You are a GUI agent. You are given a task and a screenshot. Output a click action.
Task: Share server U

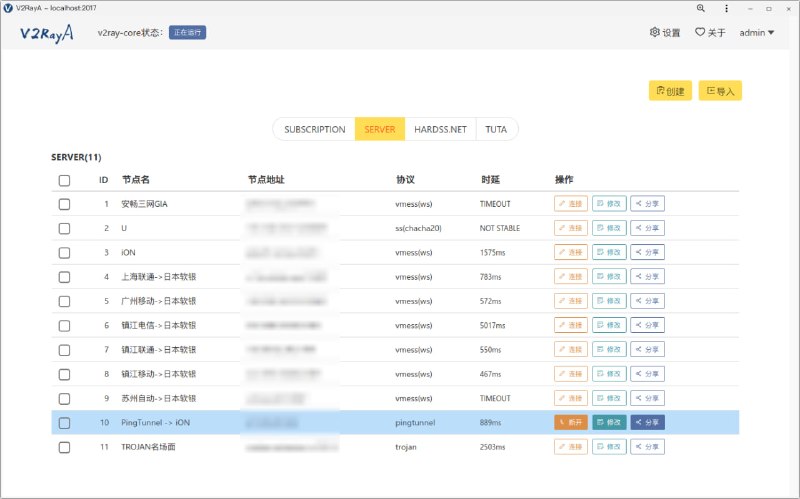[x=647, y=228]
